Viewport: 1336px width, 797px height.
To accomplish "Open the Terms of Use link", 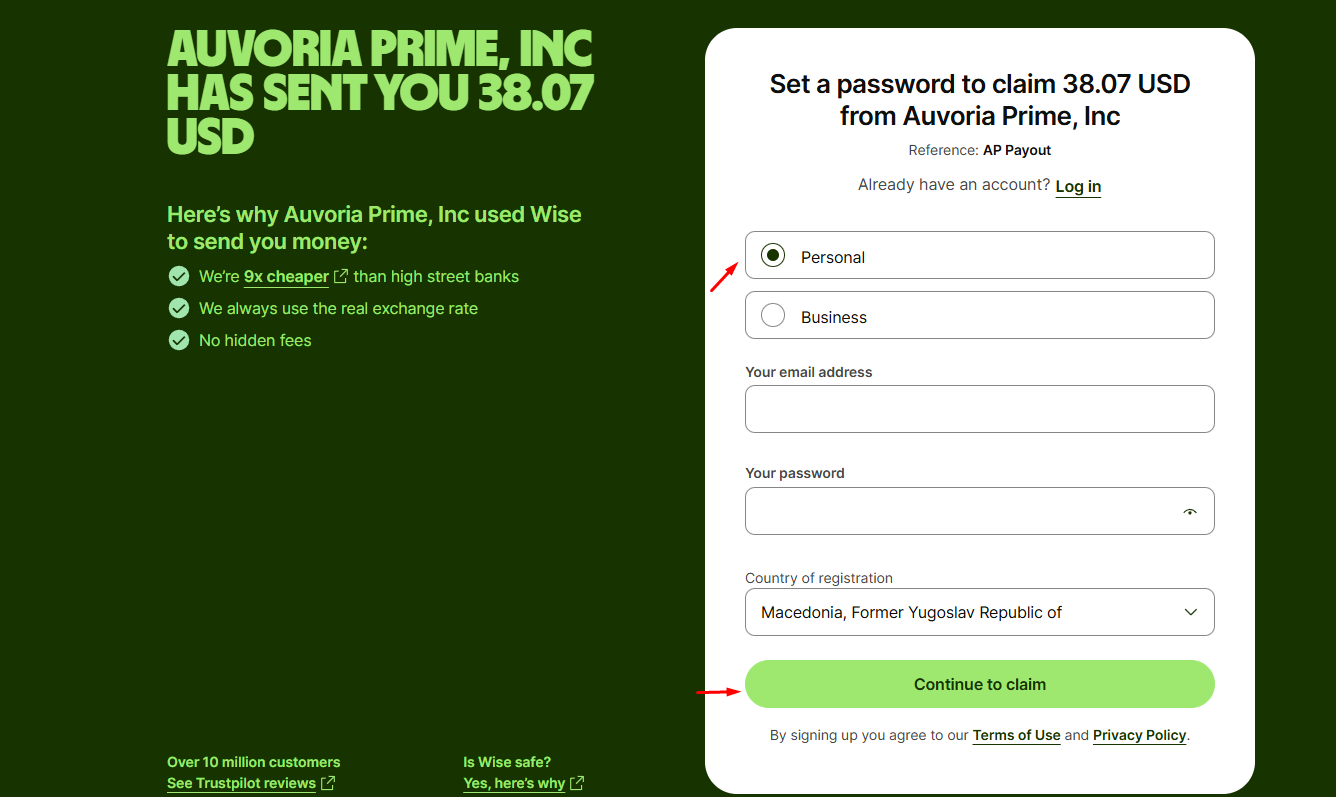I will tap(1016, 735).
